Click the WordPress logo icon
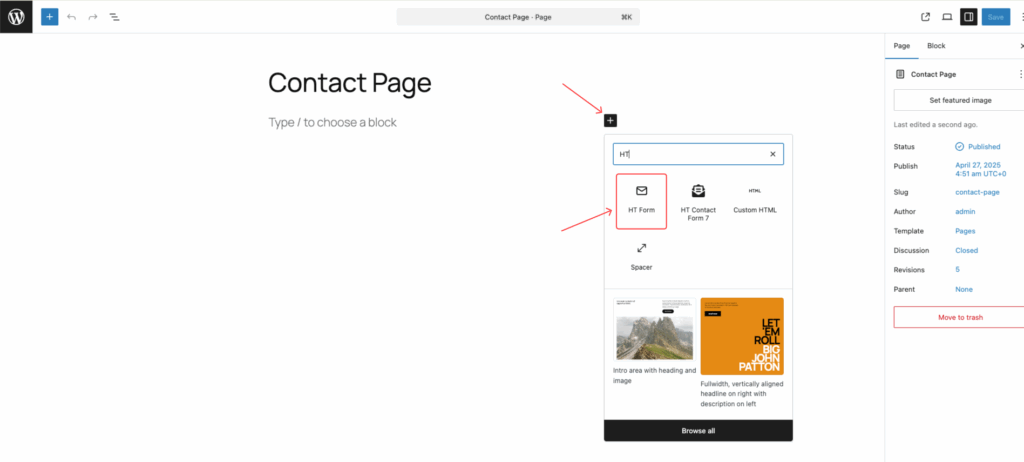Screen dimensions: 1024x462 click(16, 17)
